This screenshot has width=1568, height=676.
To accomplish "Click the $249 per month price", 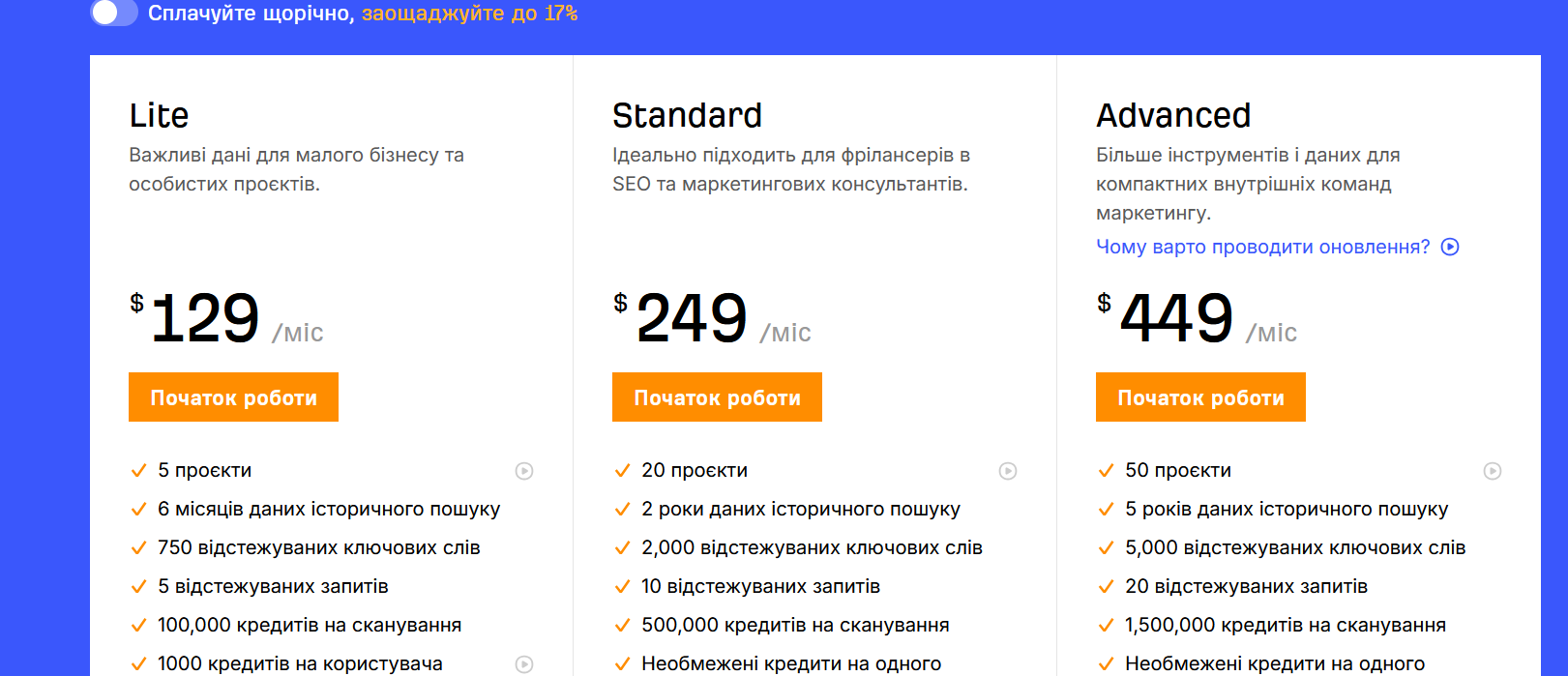I will coord(692,318).
